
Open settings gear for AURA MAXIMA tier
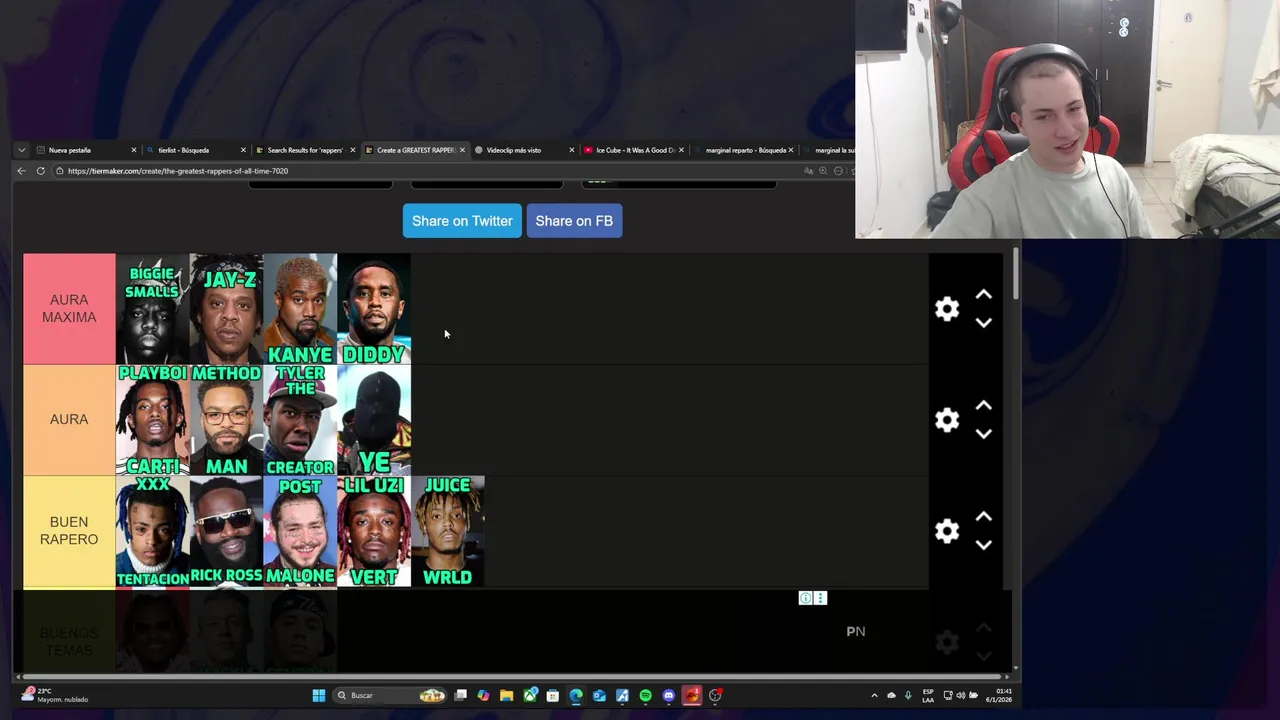pos(946,309)
